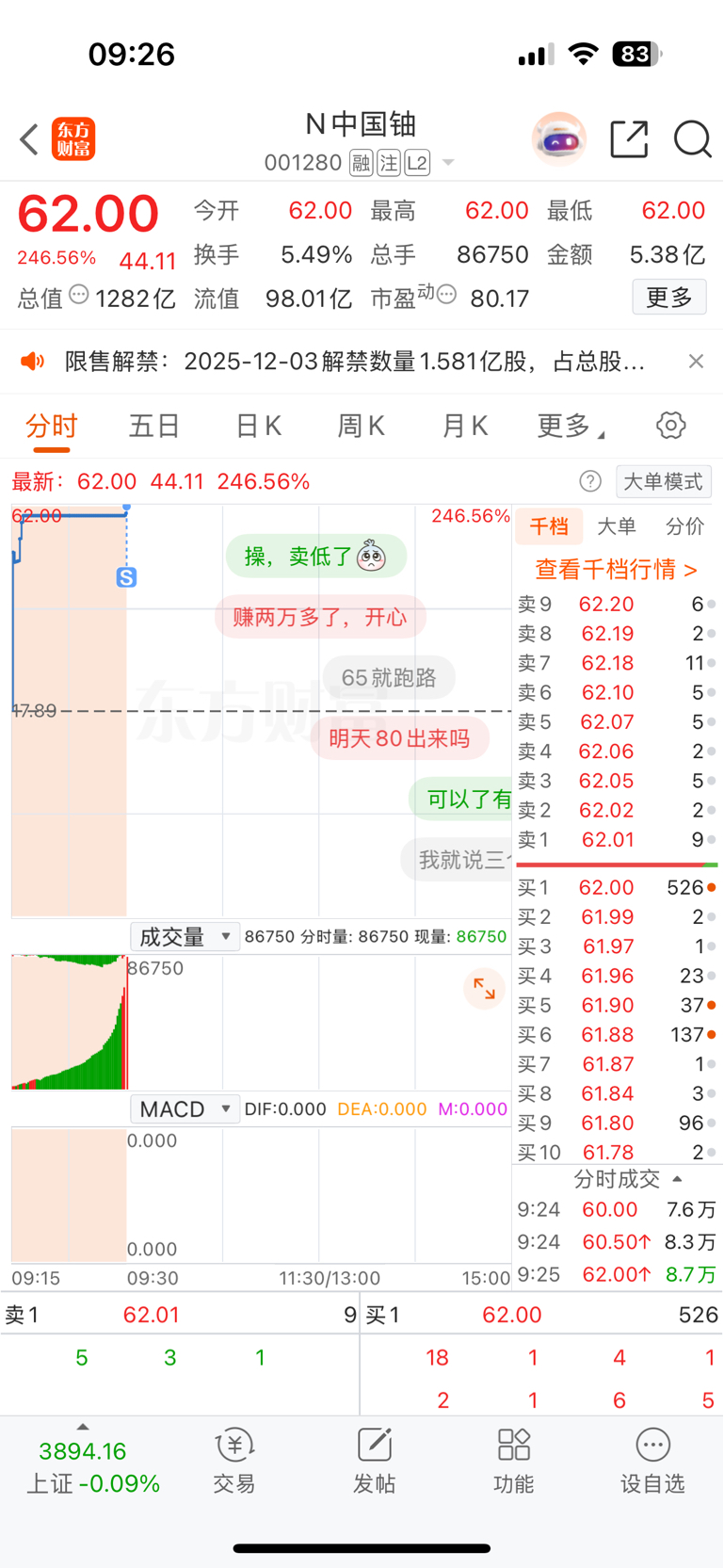The image size is (724, 1568).
Task: Tap the 赚两万多了,开心 comment bubble
Action: [x=320, y=618]
